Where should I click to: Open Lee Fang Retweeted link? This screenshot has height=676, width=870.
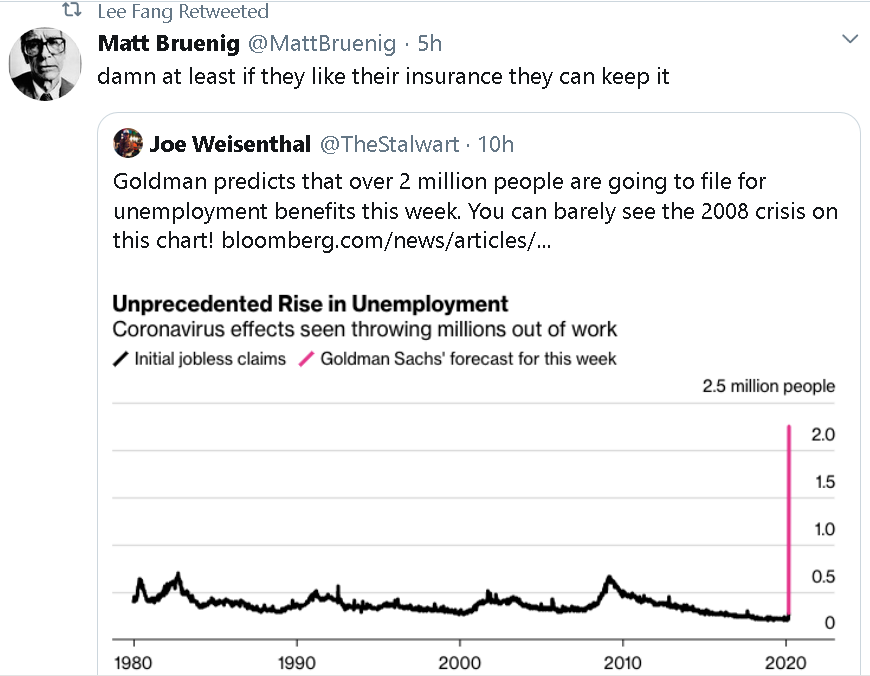(183, 11)
